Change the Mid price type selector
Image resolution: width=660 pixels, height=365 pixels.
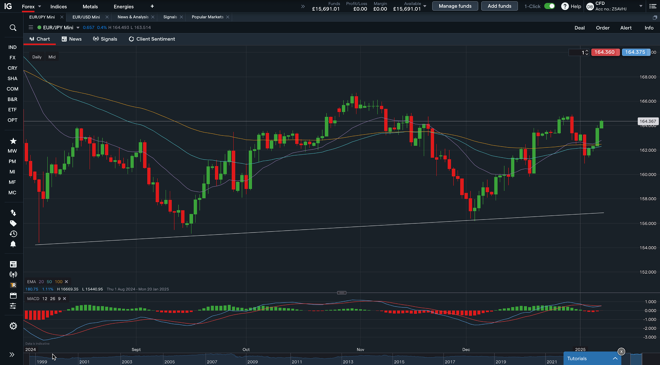[x=52, y=57]
